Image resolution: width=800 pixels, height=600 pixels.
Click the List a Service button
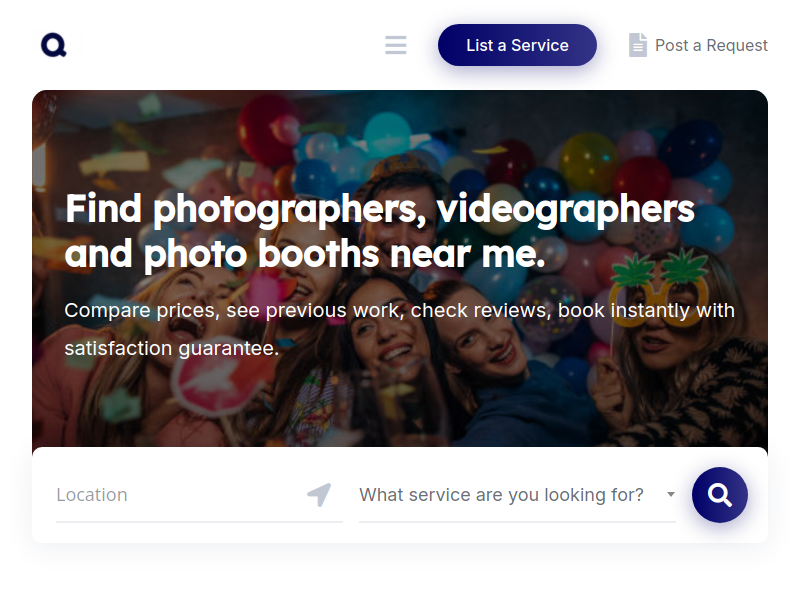517,45
